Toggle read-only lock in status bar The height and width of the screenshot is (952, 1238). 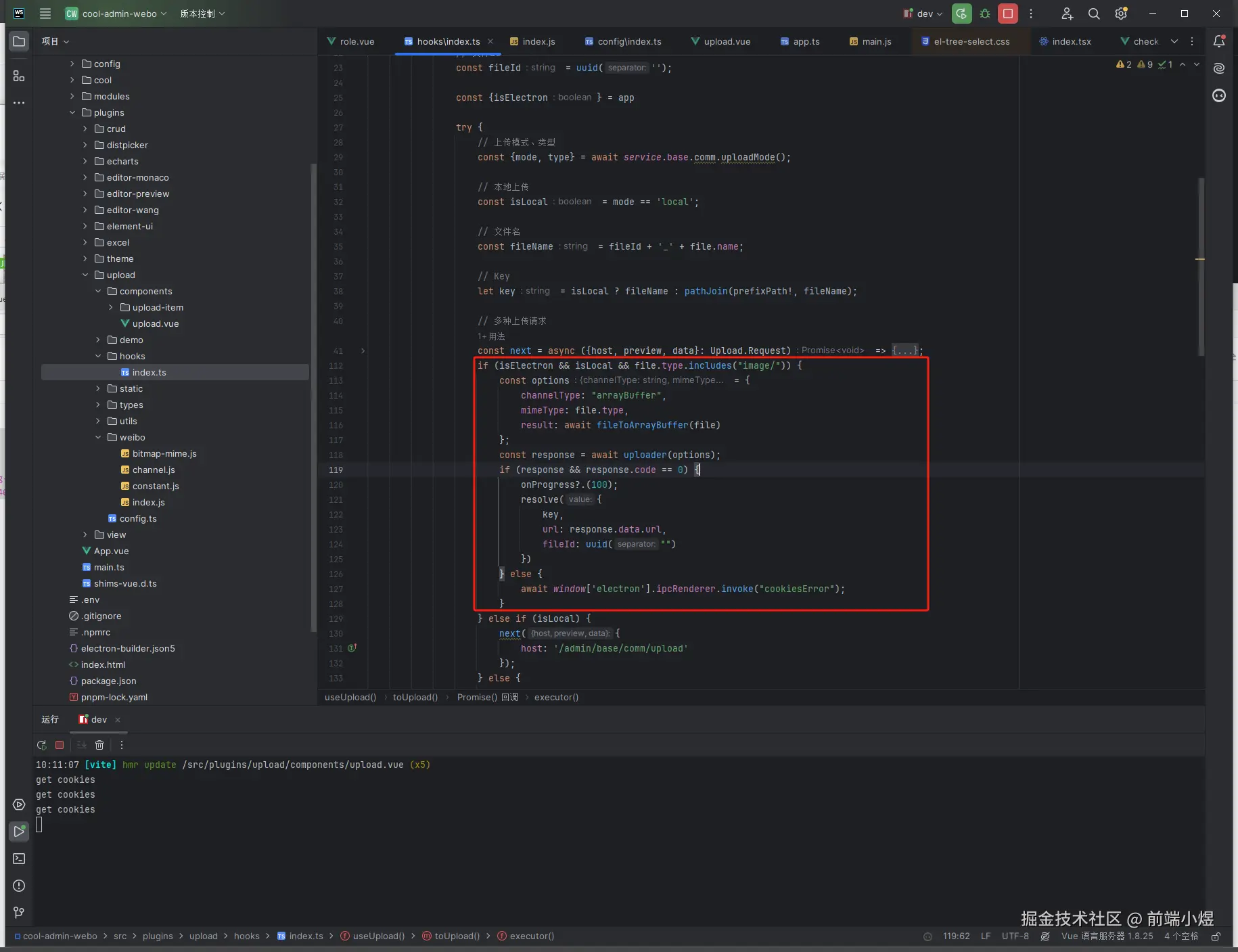(1216, 936)
